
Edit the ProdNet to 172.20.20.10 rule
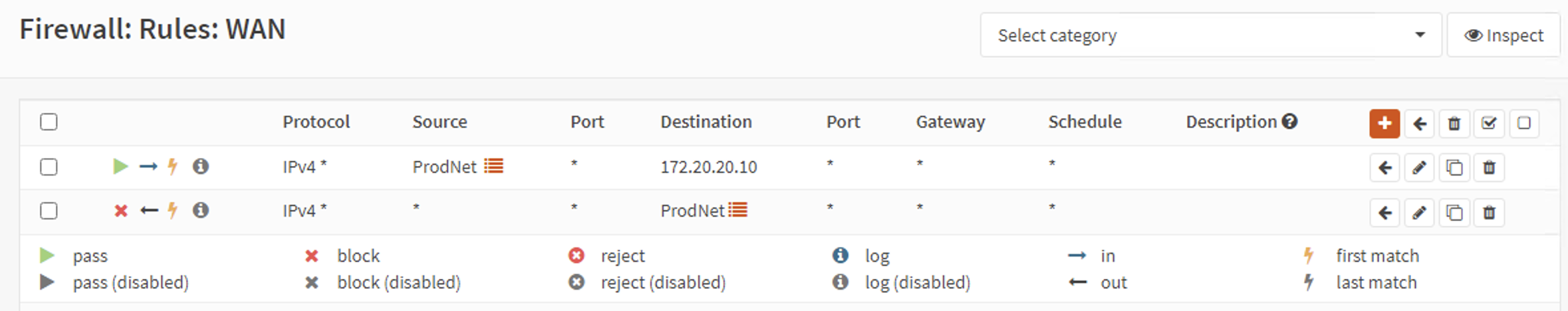tap(1419, 167)
